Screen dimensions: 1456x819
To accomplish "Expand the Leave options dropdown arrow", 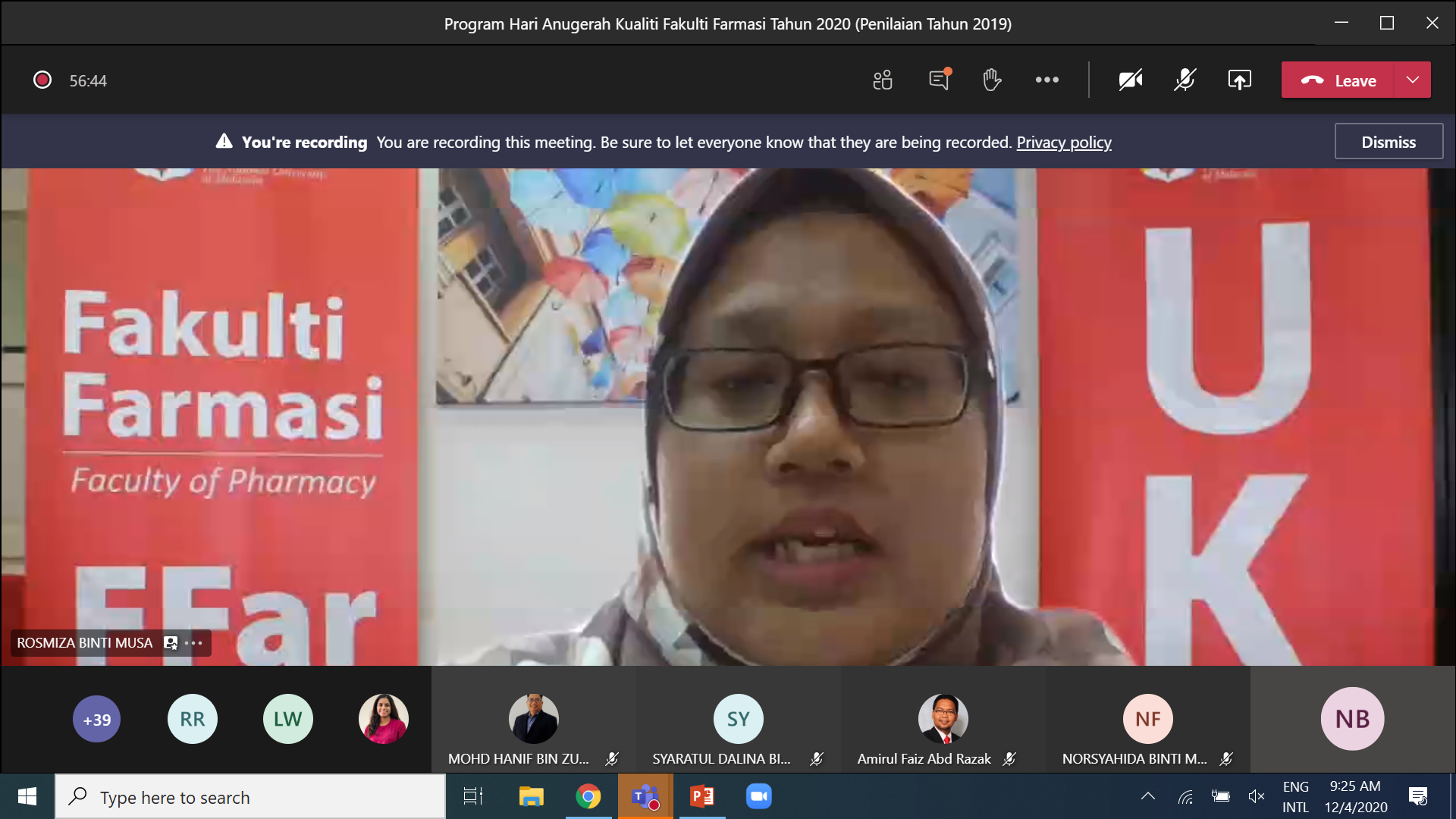I will 1412,80.
